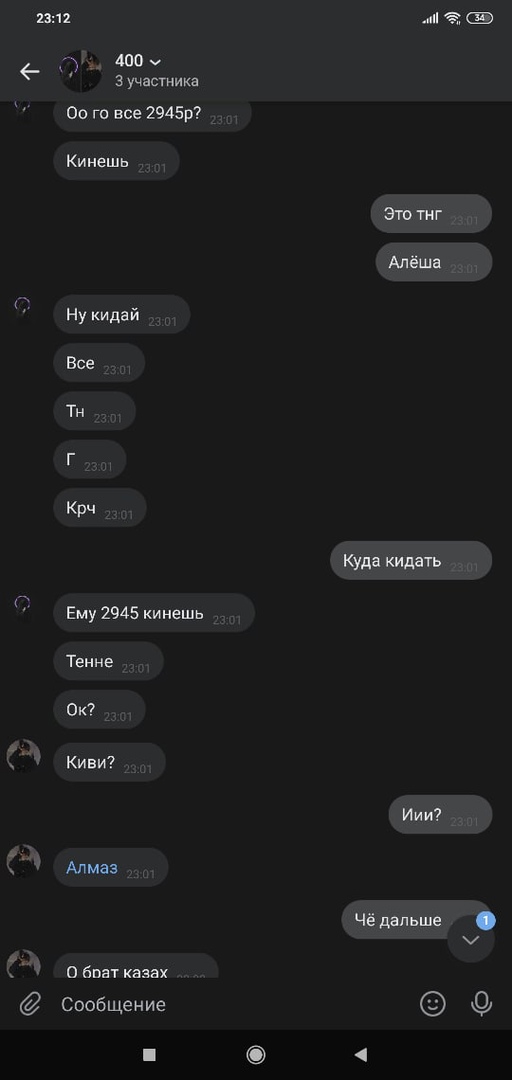Tap the Android home circle button
Viewport: 512px width, 1080px height.
click(256, 1054)
